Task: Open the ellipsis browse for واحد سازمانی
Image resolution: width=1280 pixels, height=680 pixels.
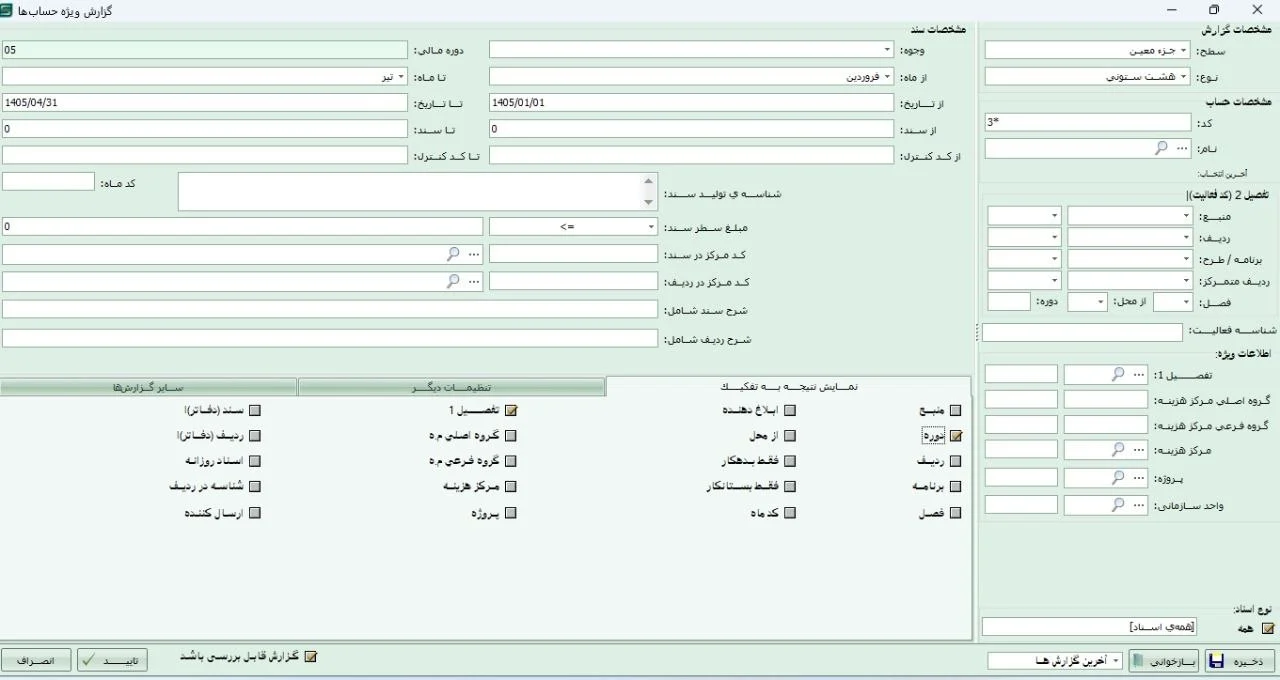Action: [x=1139, y=505]
